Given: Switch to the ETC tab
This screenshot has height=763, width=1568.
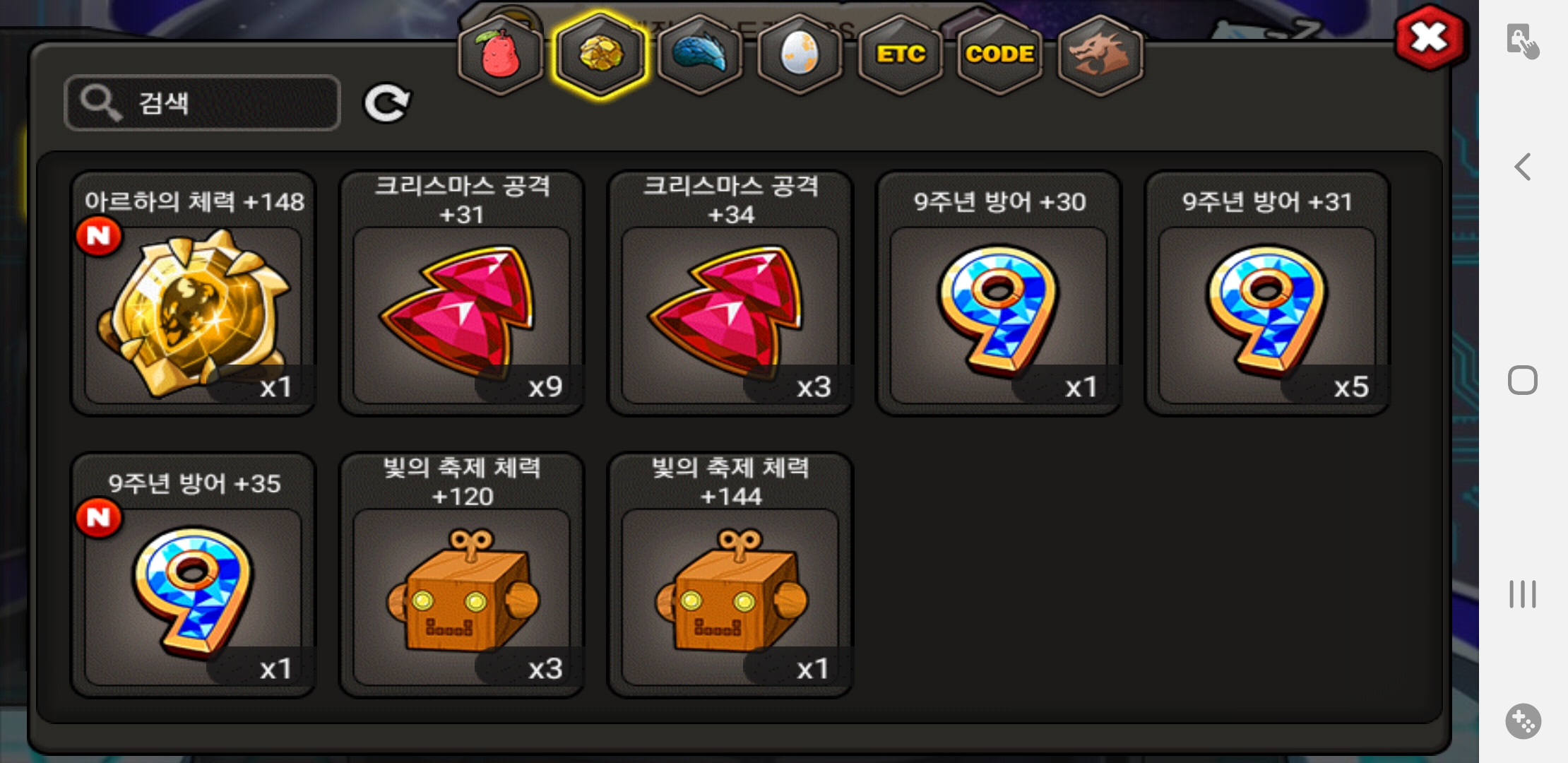Looking at the screenshot, I should pos(901,54).
